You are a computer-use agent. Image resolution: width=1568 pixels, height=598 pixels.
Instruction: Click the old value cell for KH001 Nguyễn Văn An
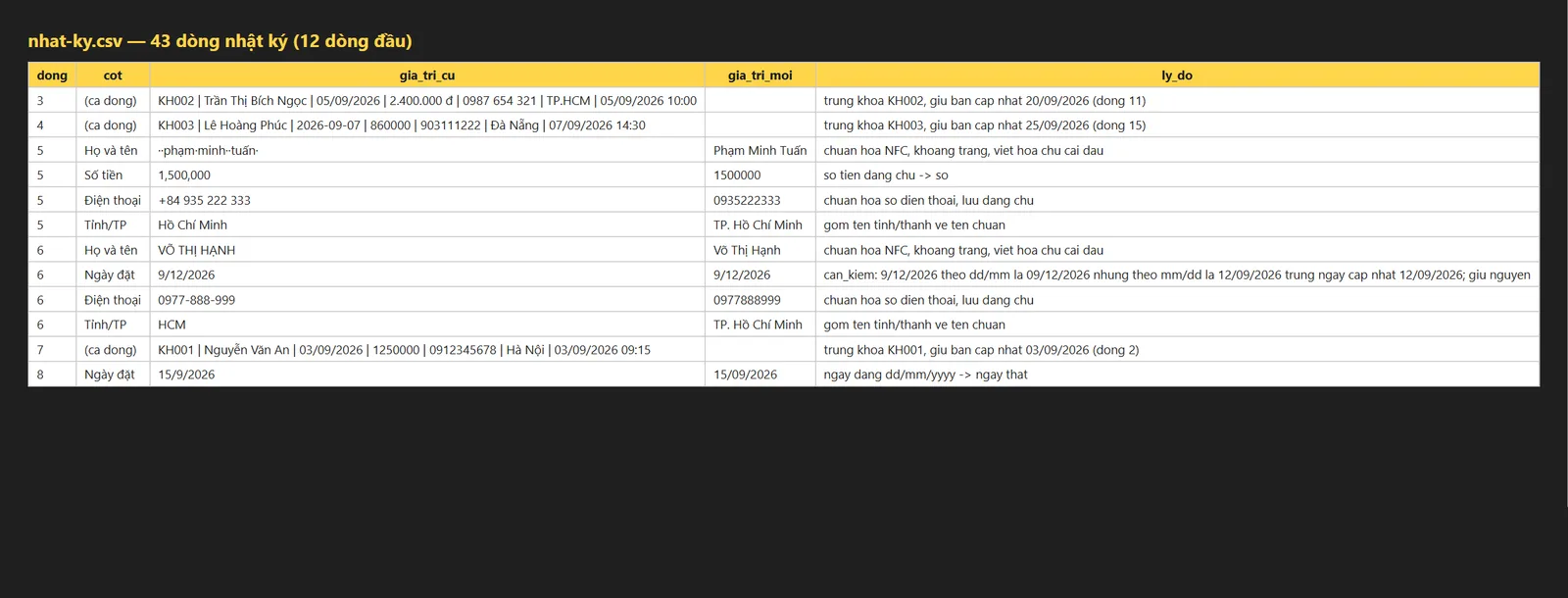427,350
